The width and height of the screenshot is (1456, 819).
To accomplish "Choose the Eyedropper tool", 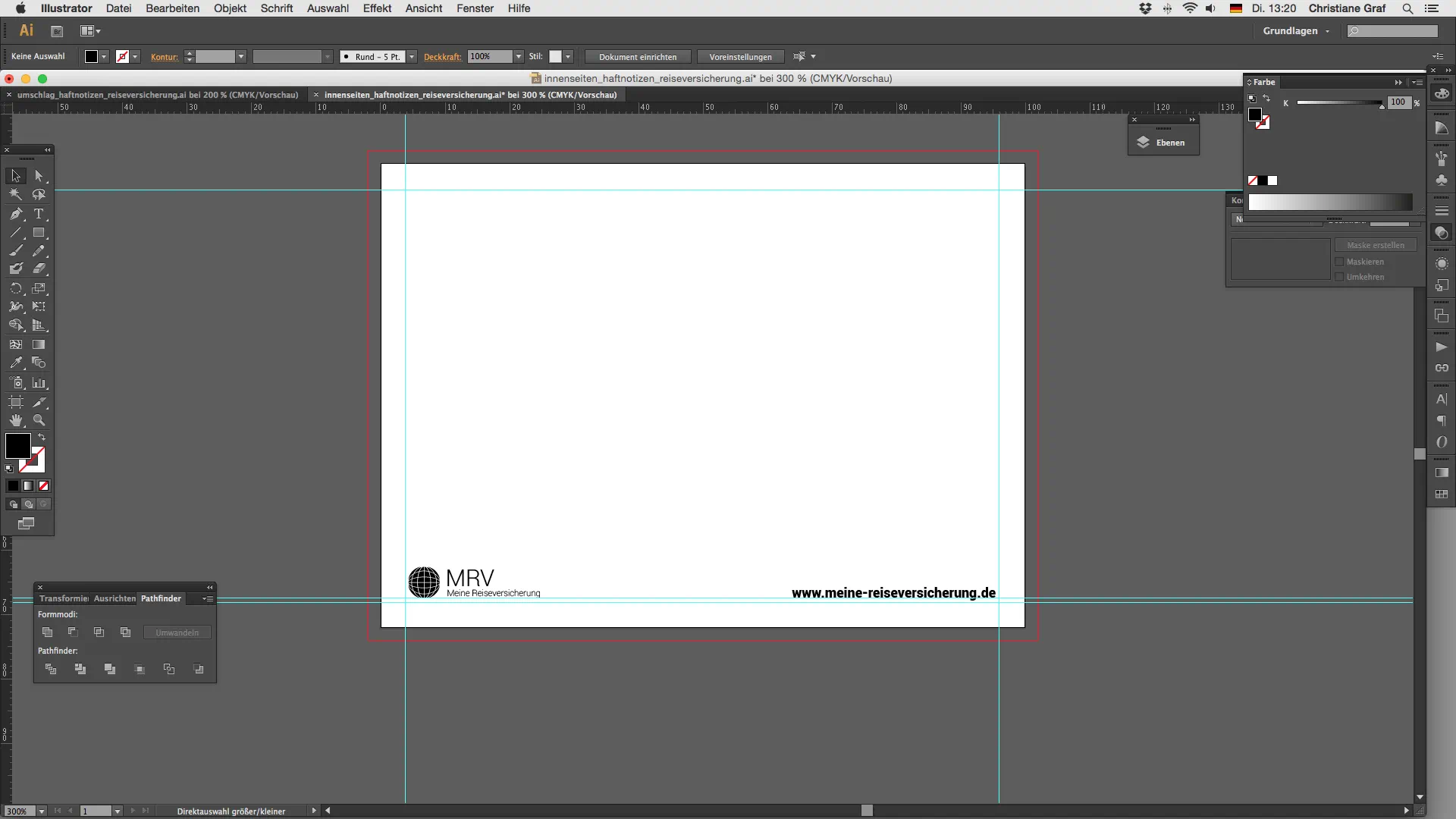I will point(16,363).
